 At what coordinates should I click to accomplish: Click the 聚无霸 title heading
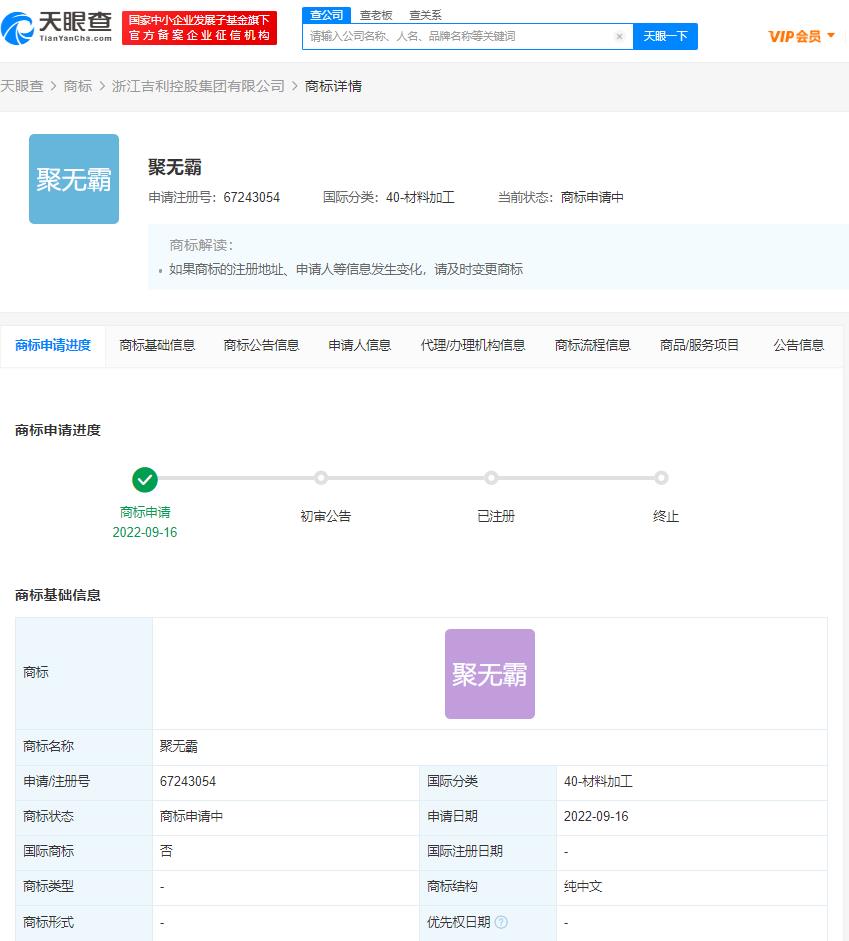point(175,167)
